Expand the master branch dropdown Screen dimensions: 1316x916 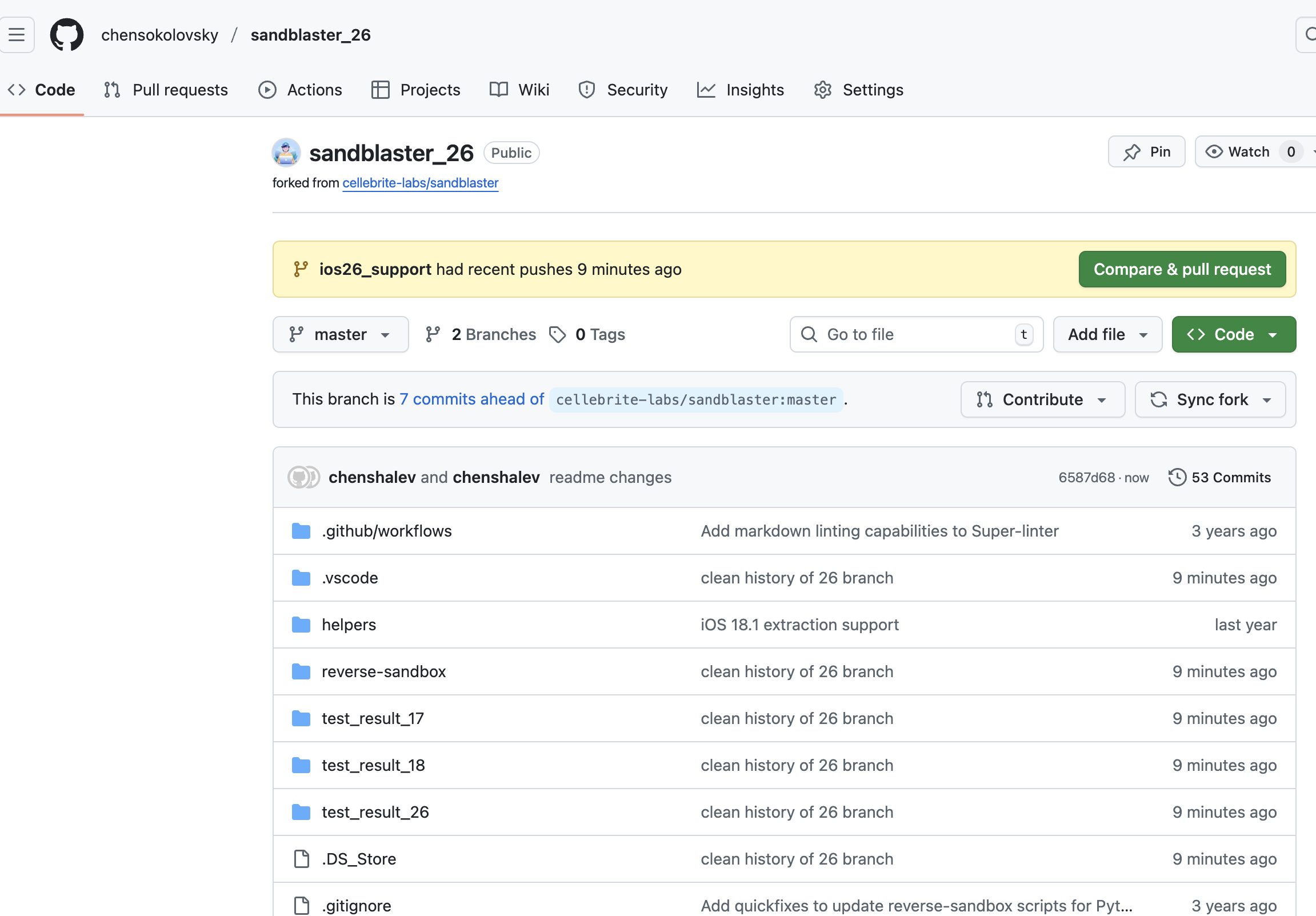pos(341,334)
